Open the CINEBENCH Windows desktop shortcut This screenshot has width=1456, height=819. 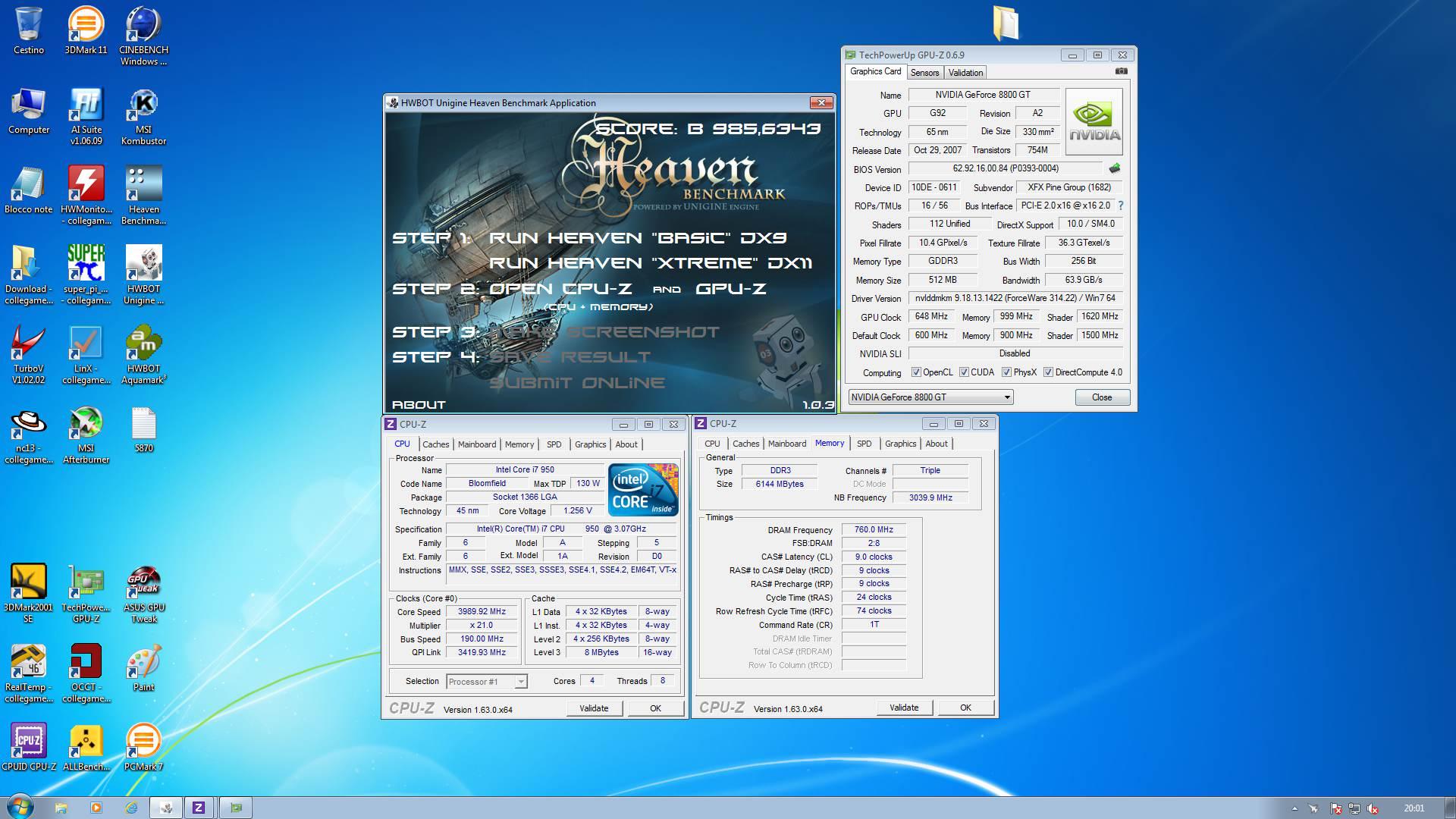(143, 36)
